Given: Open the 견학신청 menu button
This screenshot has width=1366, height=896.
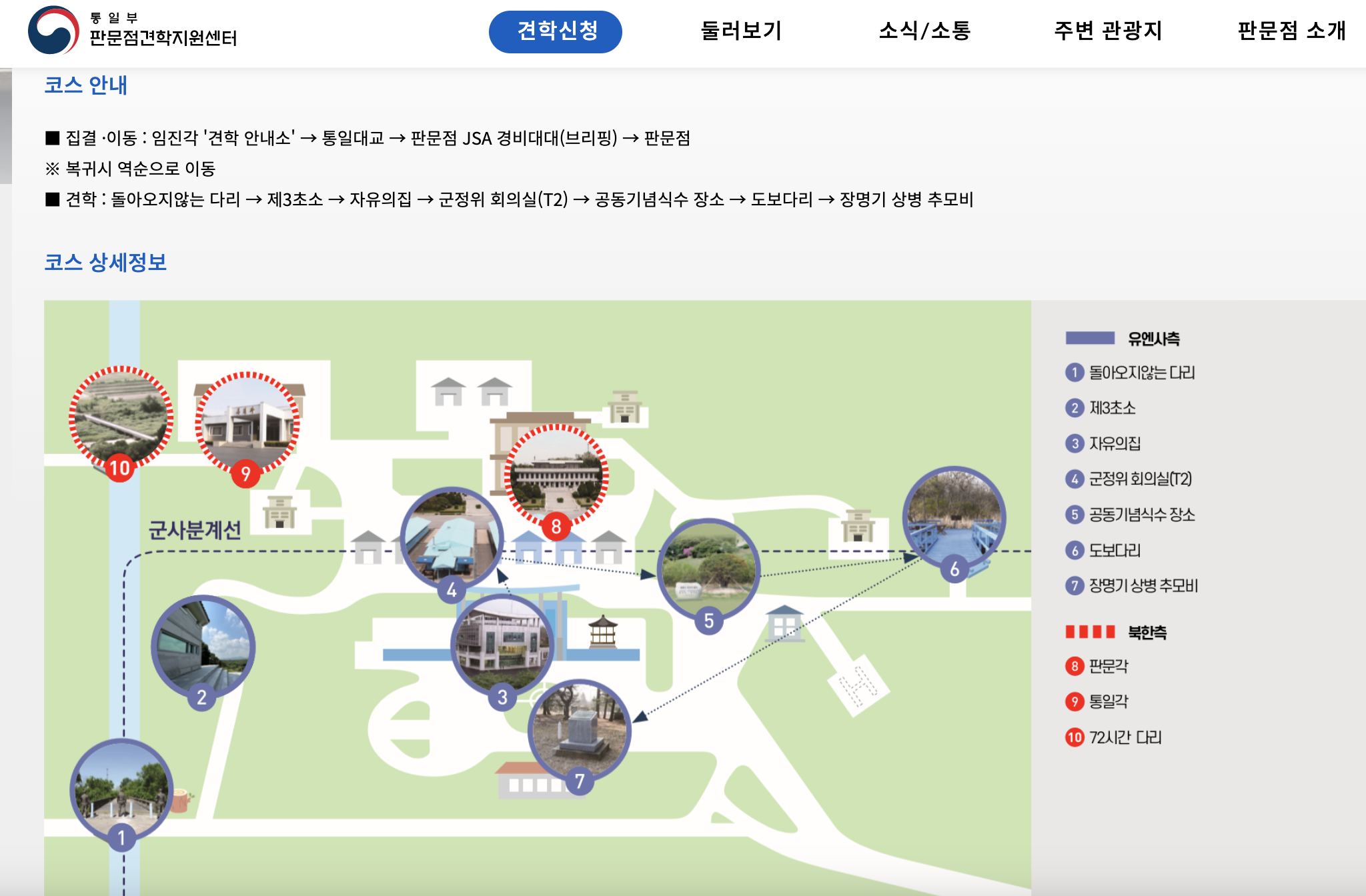Looking at the screenshot, I should pyautogui.click(x=556, y=31).
